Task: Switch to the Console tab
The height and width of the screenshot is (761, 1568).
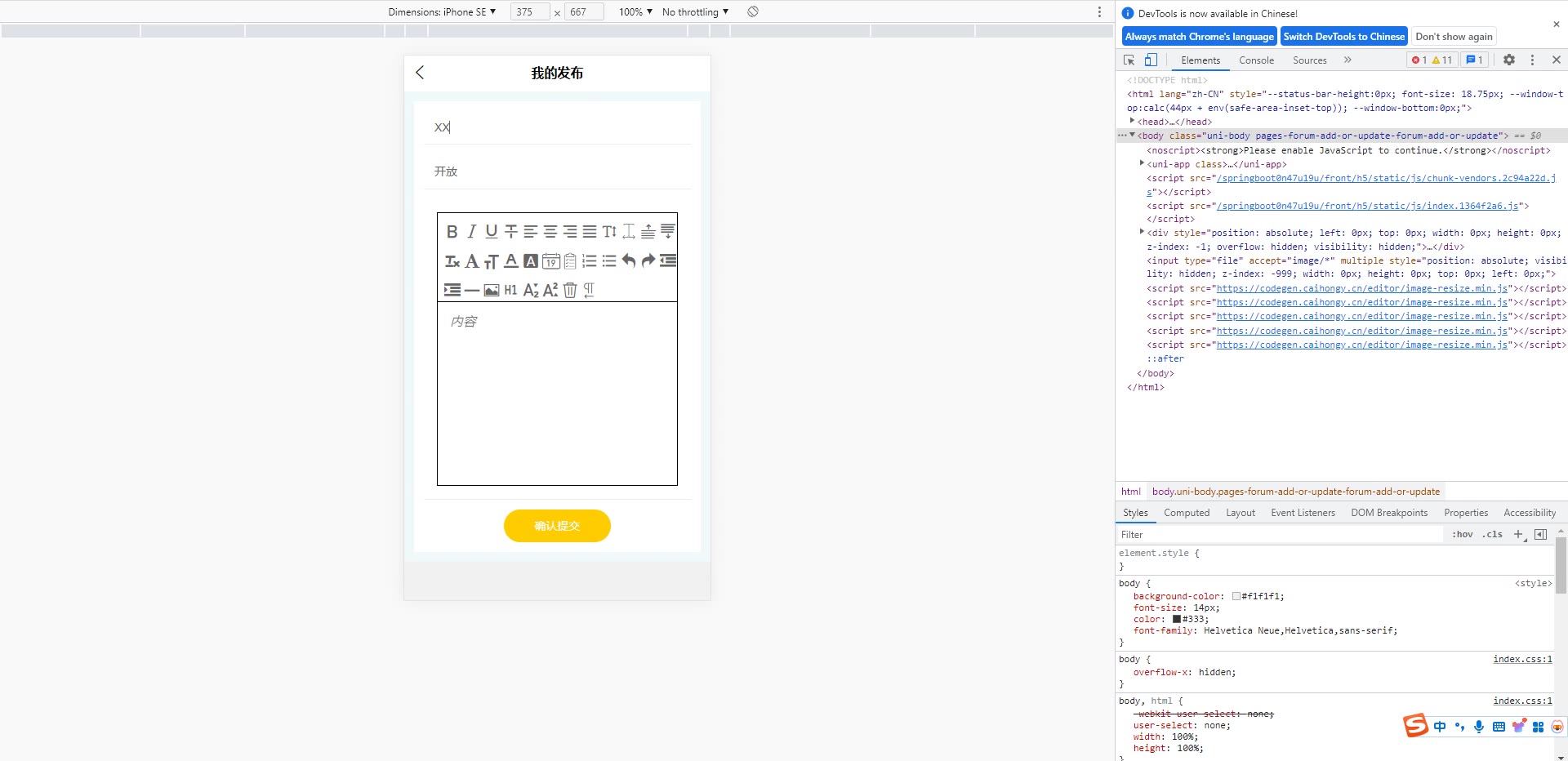Action: tap(1256, 60)
